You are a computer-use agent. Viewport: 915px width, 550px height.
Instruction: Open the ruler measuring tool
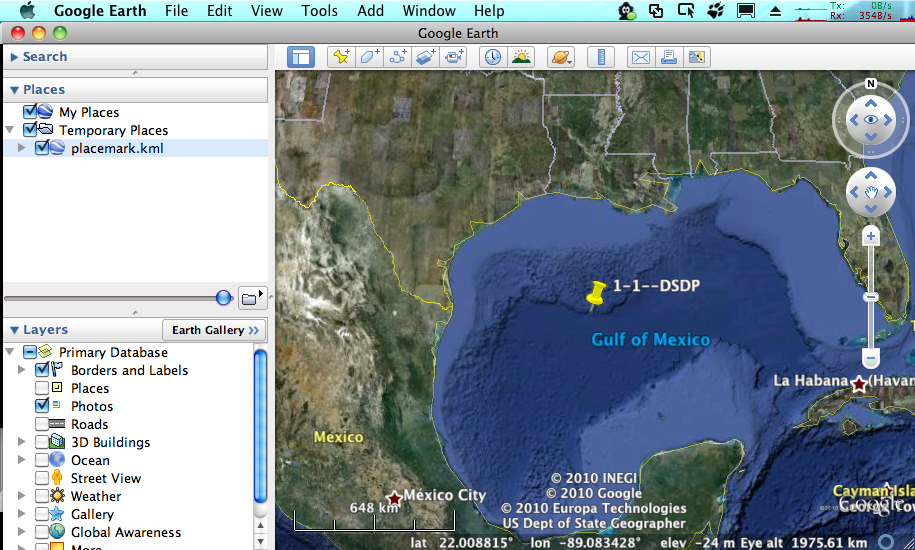[601, 57]
